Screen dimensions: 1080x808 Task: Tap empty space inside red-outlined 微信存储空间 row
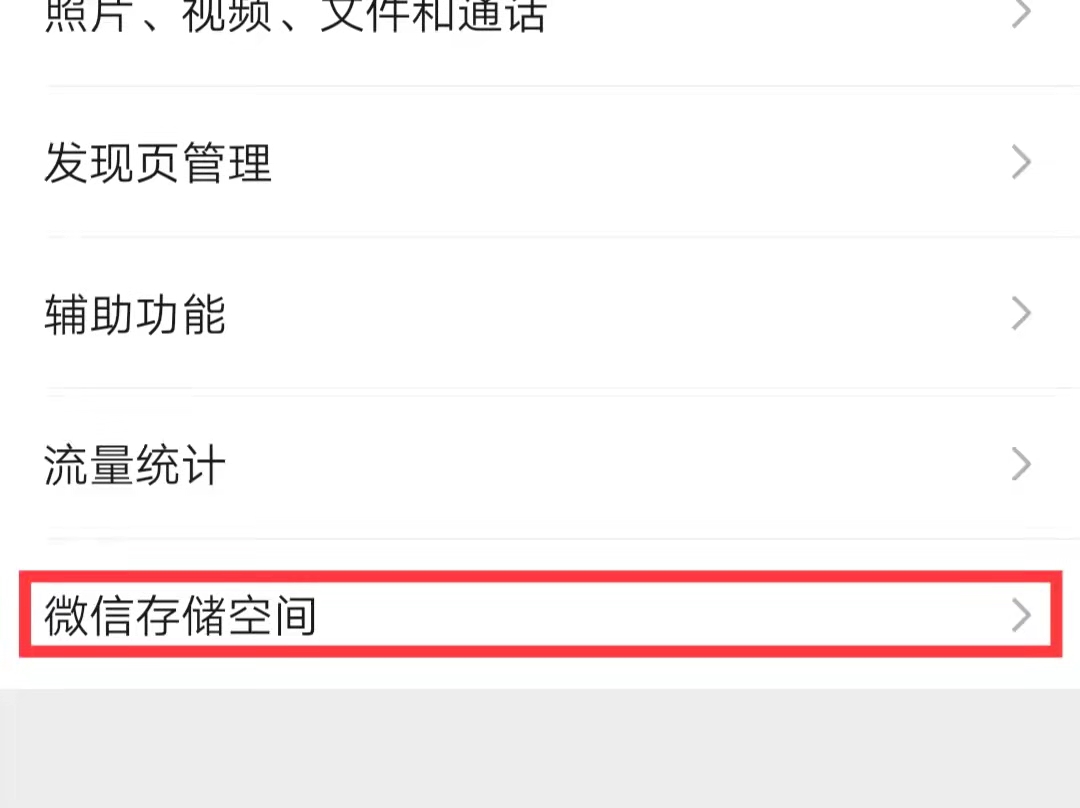click(x=661, y=615)
